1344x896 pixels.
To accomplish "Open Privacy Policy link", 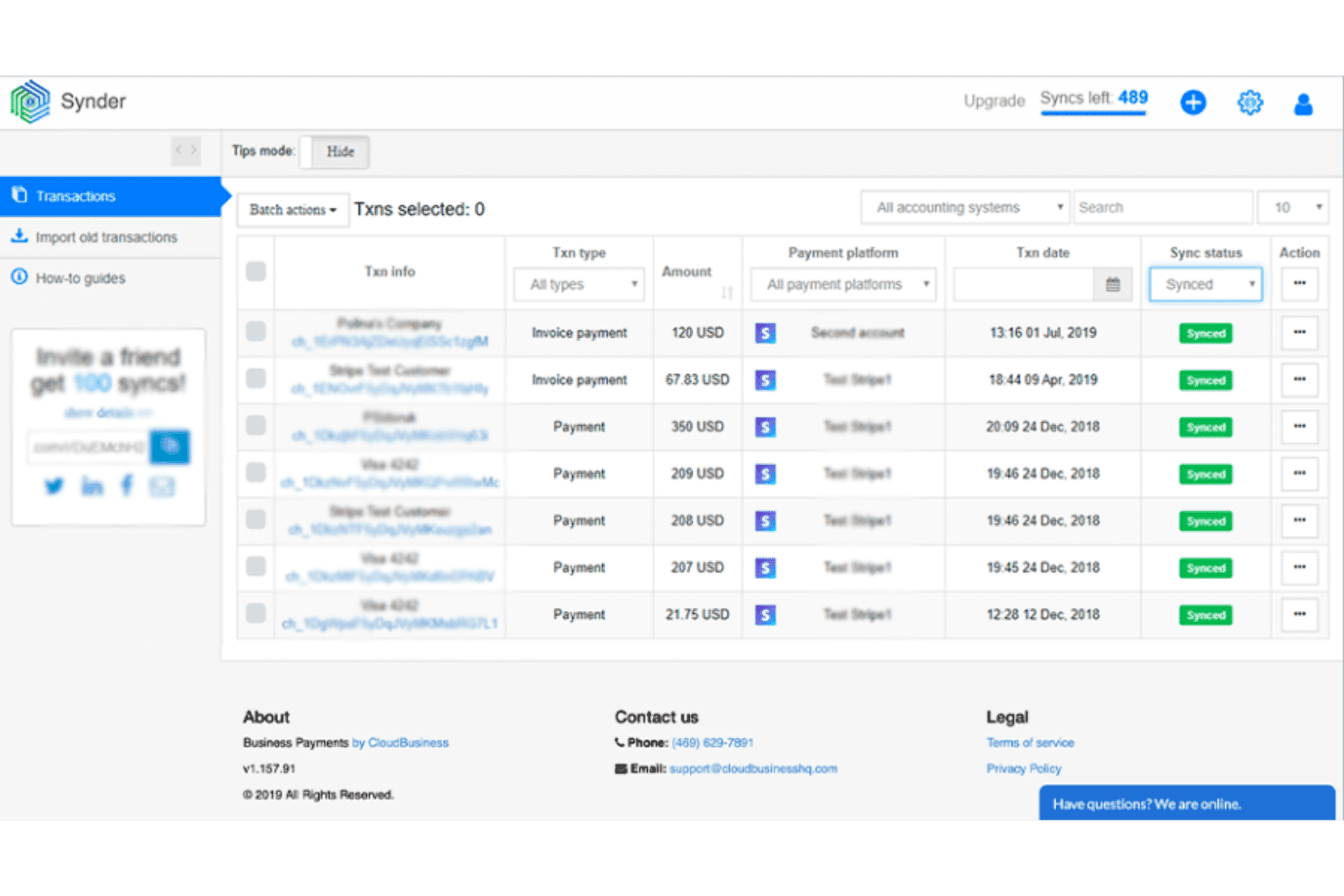I will [x=1023, y=769].
